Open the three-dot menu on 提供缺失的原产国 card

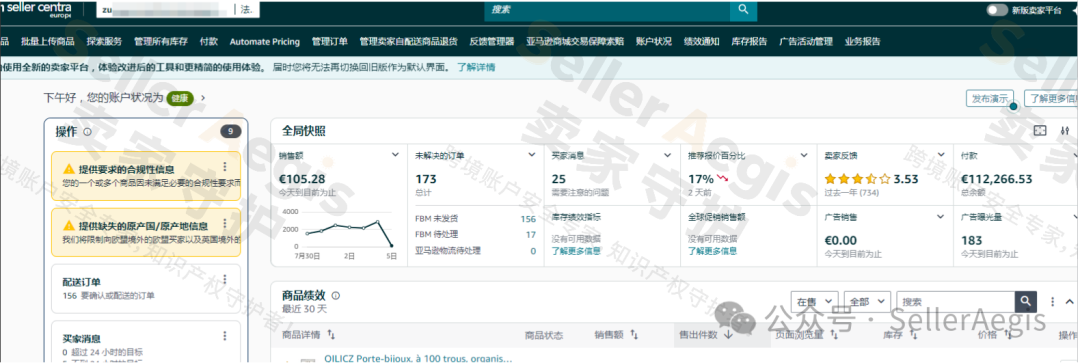coord(225,223)
